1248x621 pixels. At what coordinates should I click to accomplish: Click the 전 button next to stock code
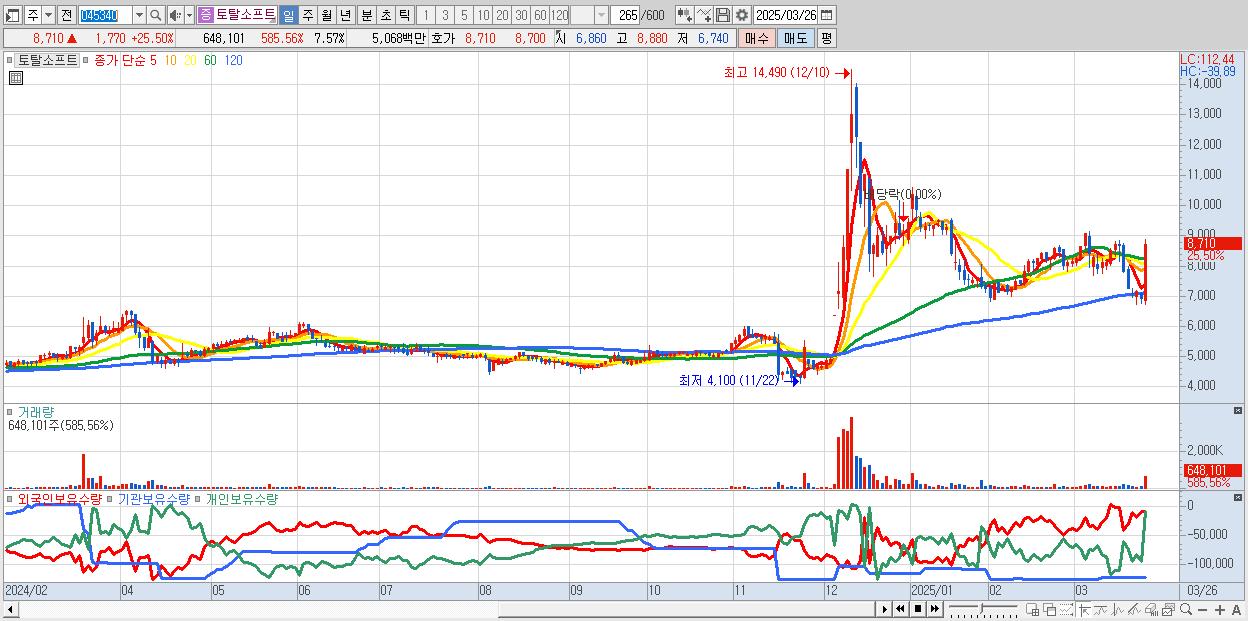[68, 15]
